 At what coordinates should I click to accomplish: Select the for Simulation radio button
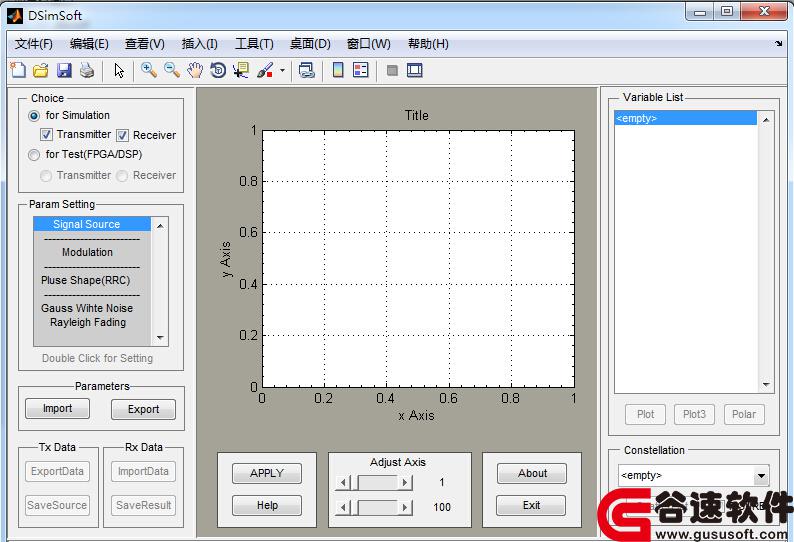tap(33, 116)
